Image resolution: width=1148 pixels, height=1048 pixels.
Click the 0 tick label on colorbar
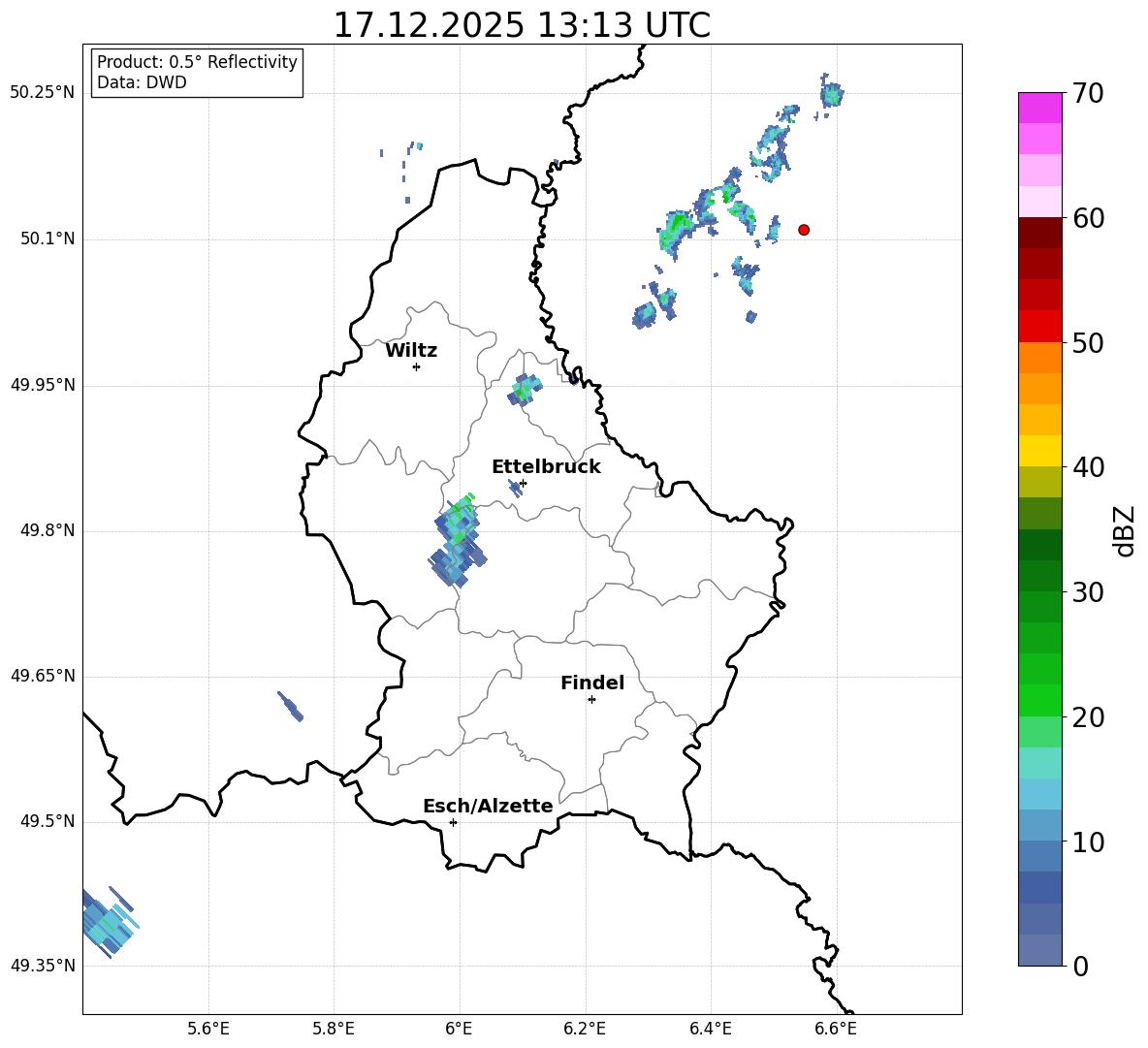point(1080,966)
